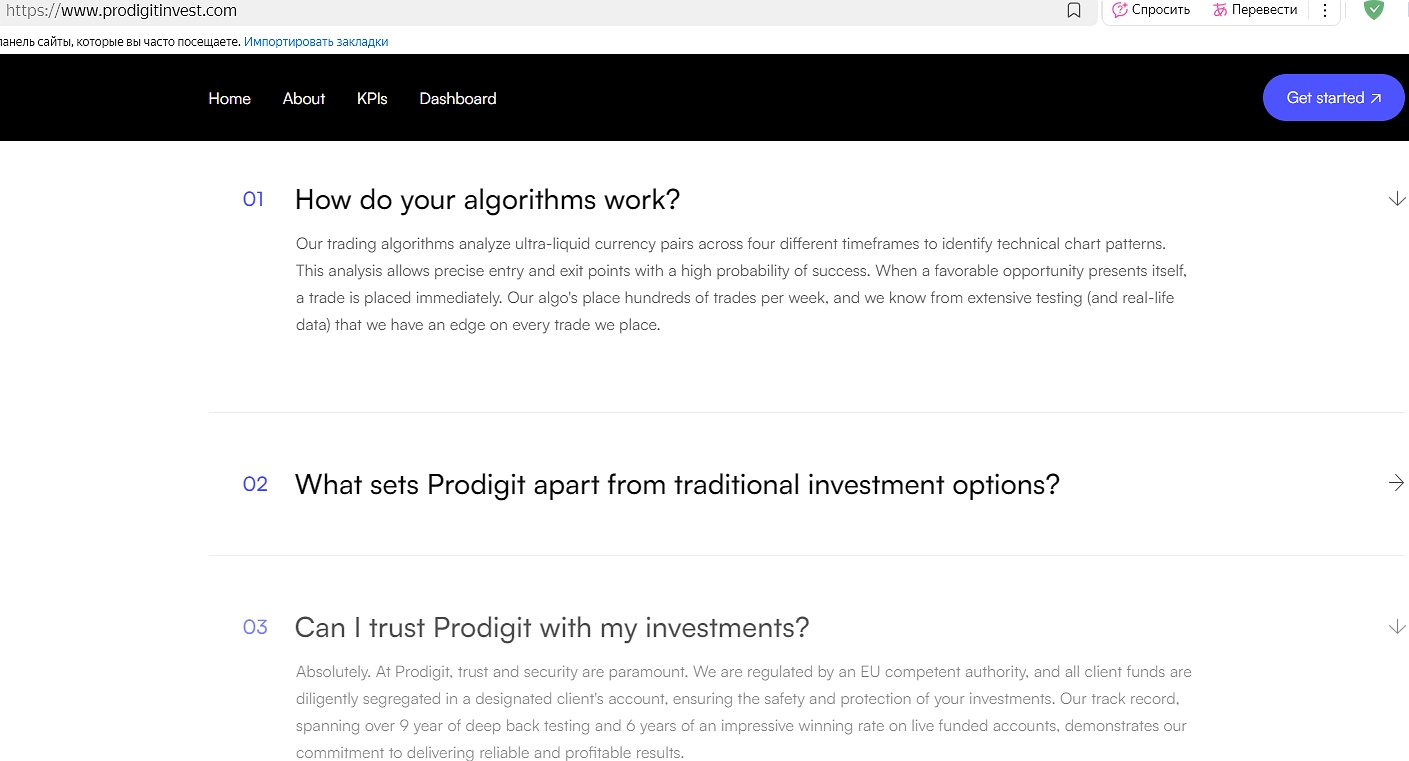Click the 'Can I trust Prodigit' question heading
This screenshot has height=761, width=1409.
pyautogui.click(x=552, y=628)
